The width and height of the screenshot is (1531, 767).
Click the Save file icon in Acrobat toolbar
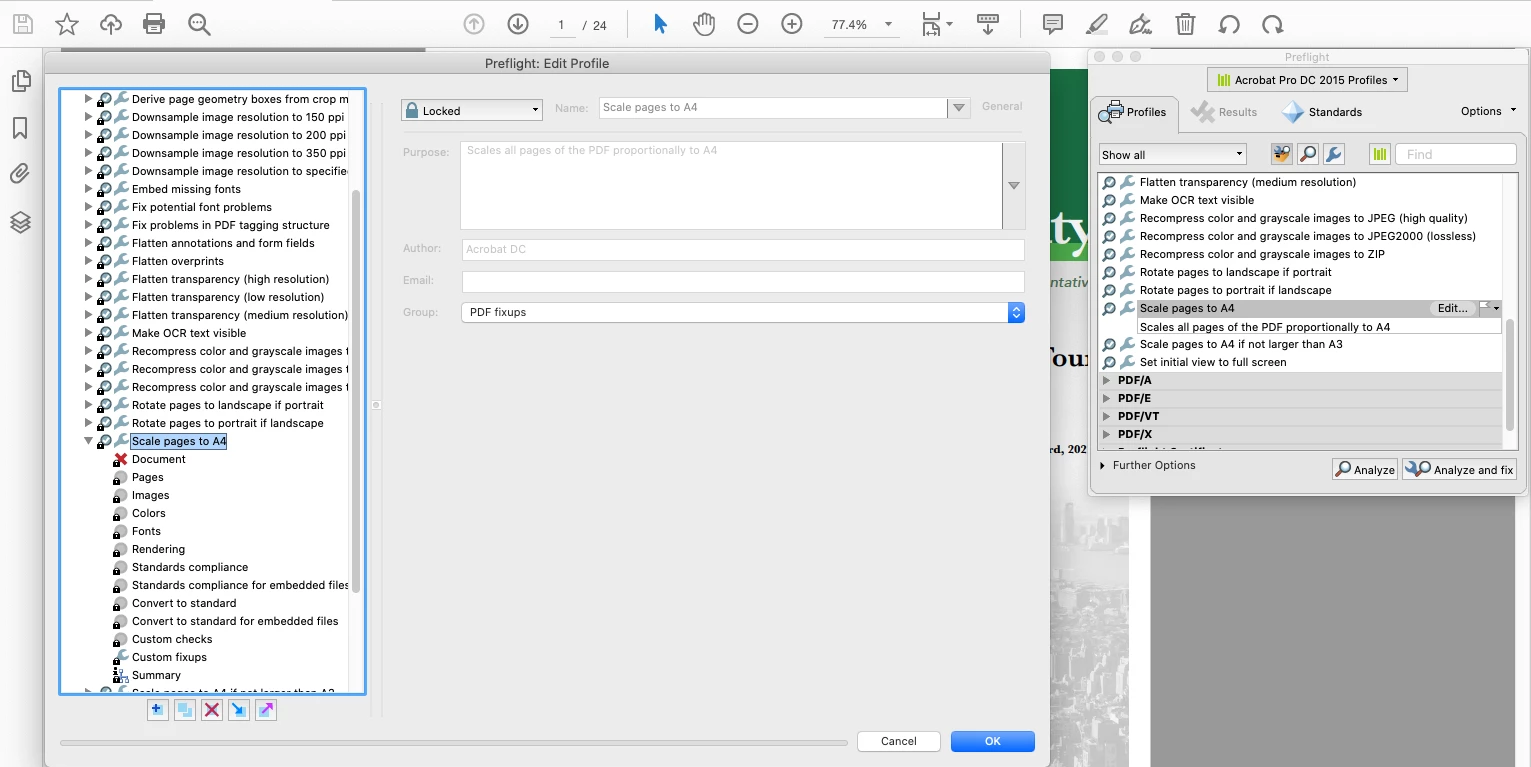point(22,24)
